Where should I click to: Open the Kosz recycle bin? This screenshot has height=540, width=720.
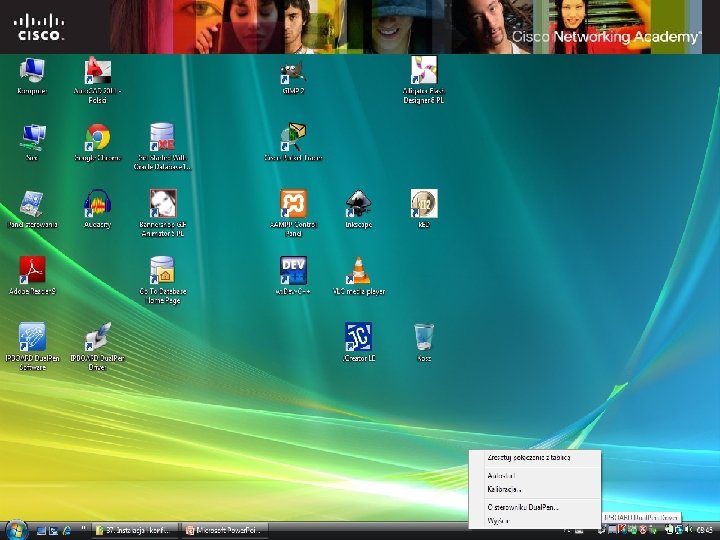coord(423,337)
